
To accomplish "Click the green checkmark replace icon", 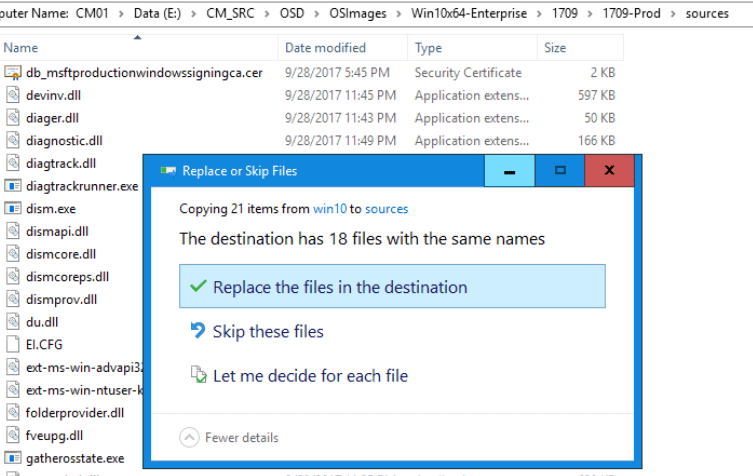I will click(198, 286).
